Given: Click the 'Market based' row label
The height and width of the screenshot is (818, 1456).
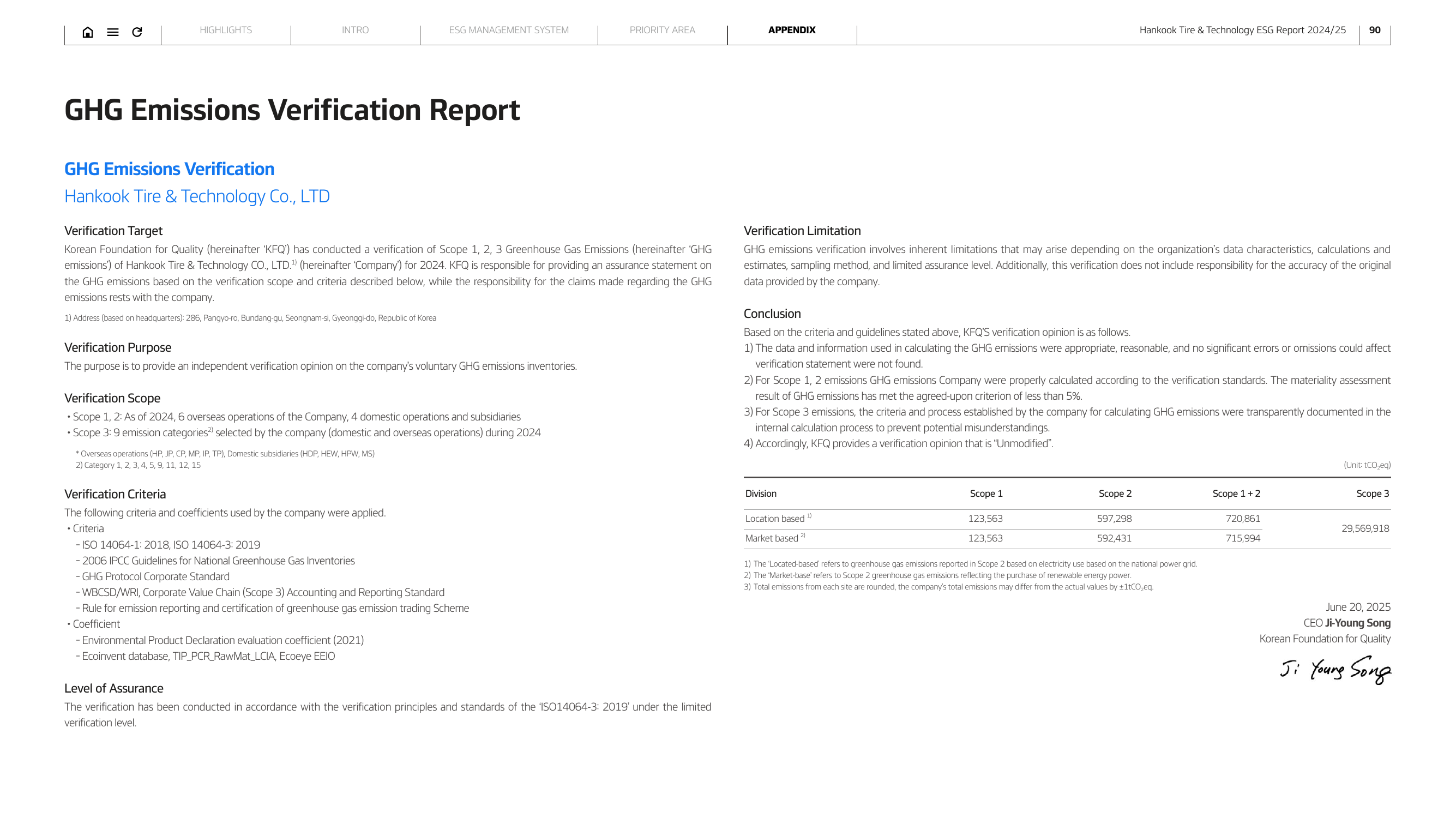Looking at the screenshot, I should 774,538.
